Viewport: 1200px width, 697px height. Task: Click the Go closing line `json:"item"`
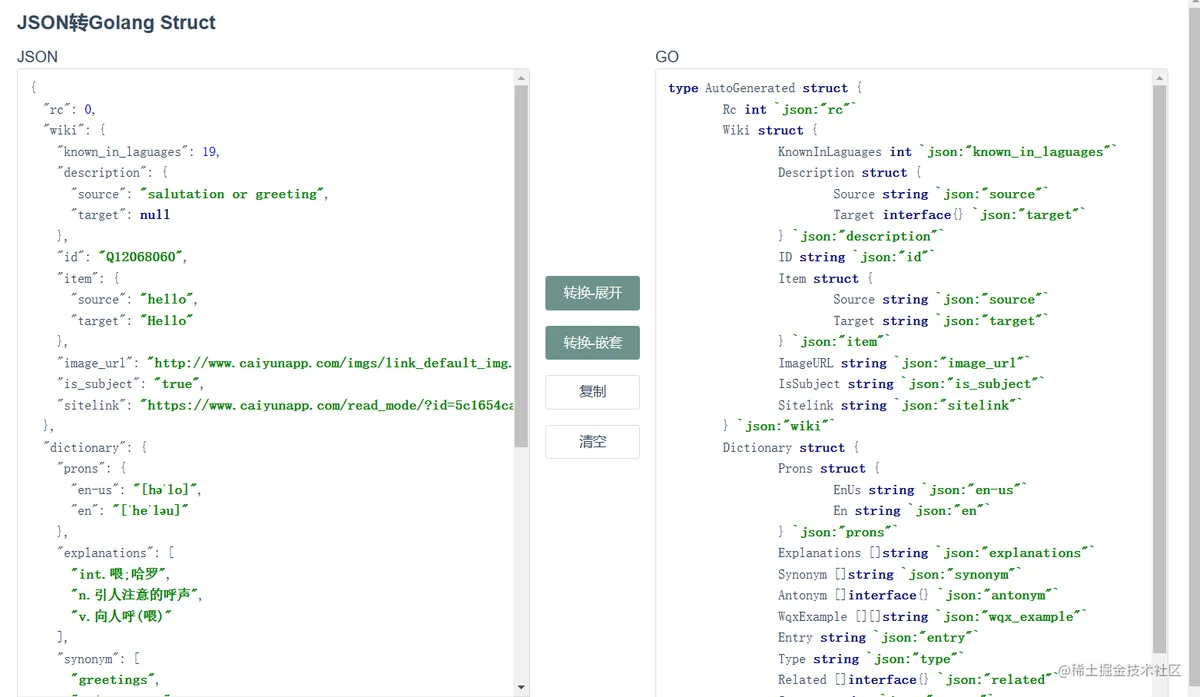coord(836,342)
